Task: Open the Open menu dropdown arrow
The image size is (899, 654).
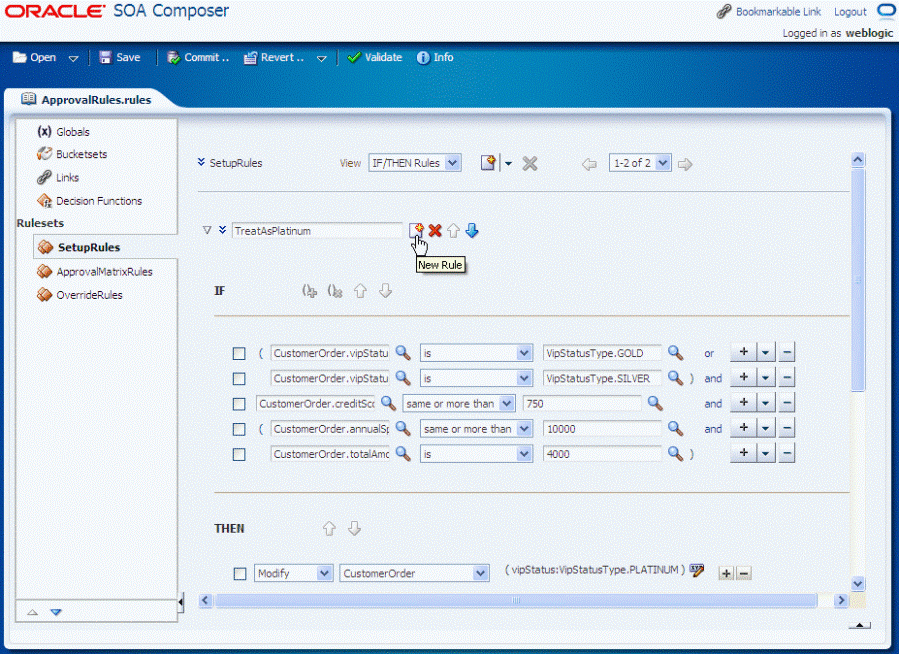Action: [x=73, y=58]
